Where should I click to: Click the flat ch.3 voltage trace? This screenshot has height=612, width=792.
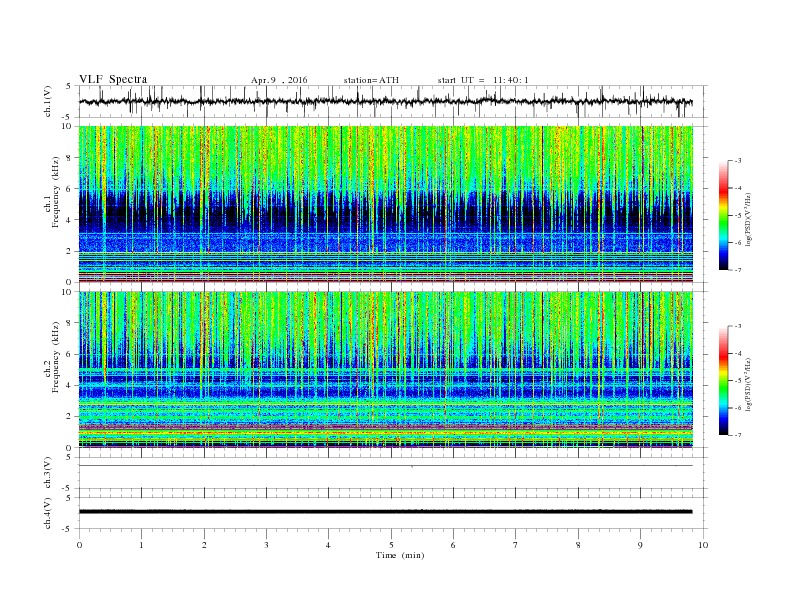(x=385, y=466)
